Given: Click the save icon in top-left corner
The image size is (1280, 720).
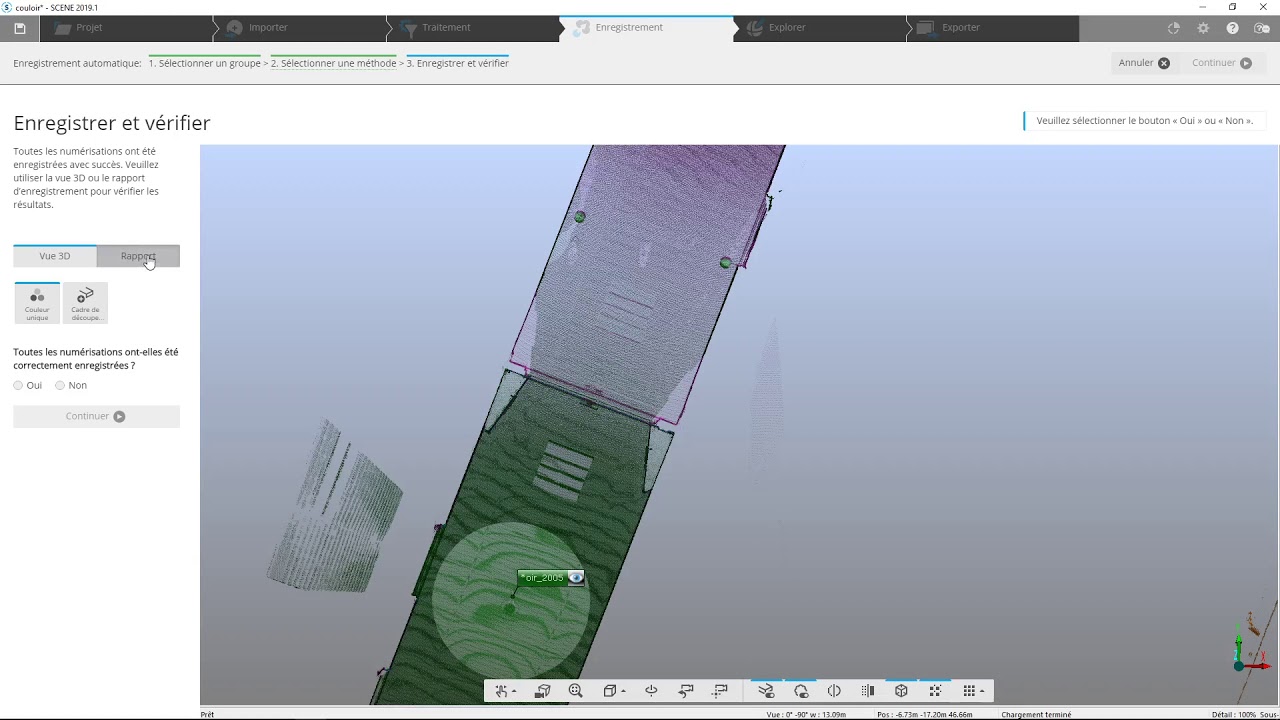Looking at the screenshot, I should [x=20, y=28].
